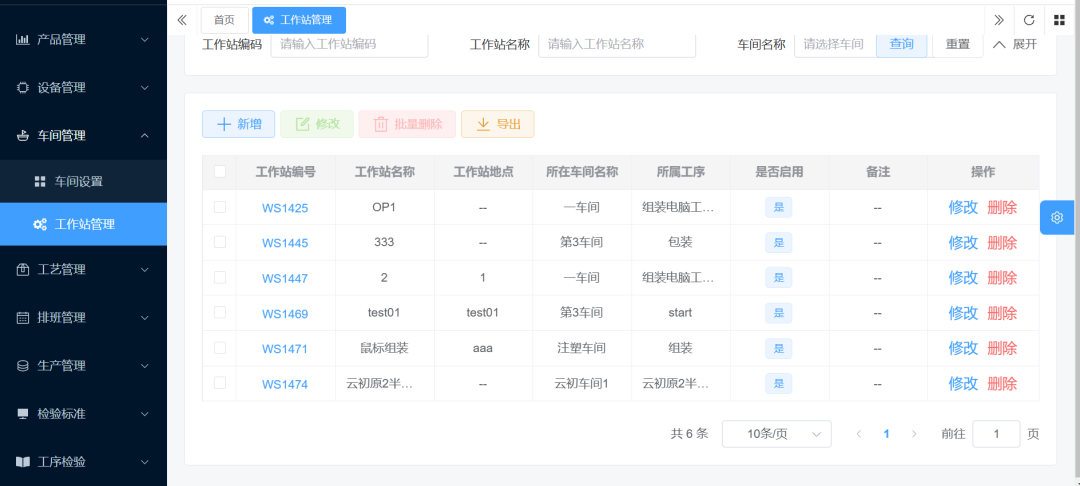
Task: Toggle the select-all checkbox in table header
Action: pyautogui.click(x=220, y=172)
